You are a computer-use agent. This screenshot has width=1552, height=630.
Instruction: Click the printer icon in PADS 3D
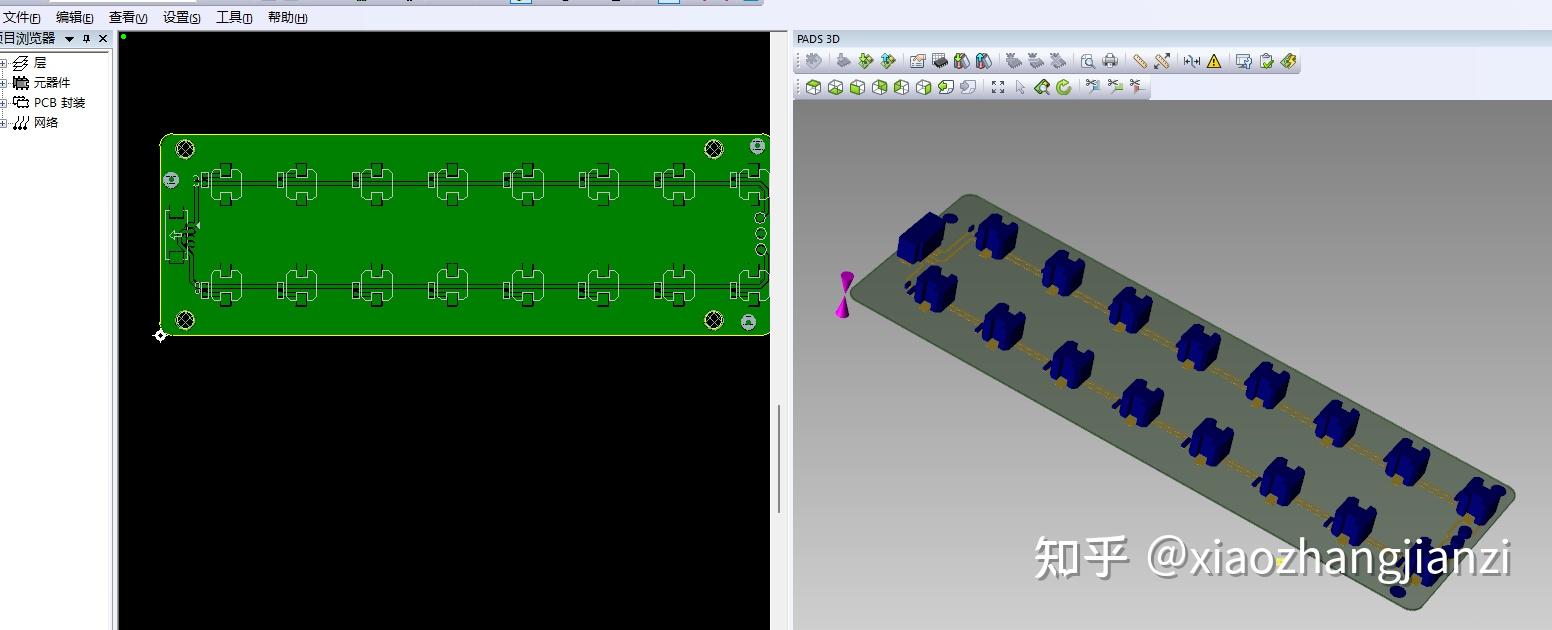tap(1109, 61)
